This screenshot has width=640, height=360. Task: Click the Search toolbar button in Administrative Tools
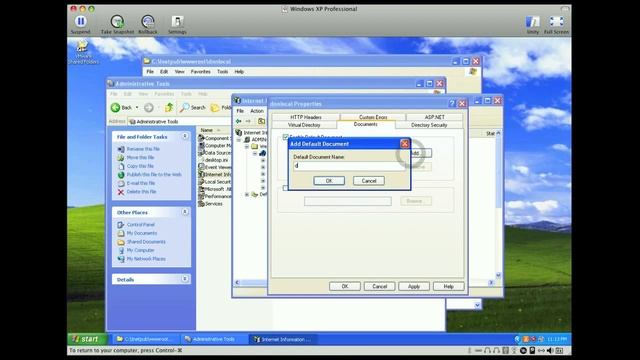[193, 107]
